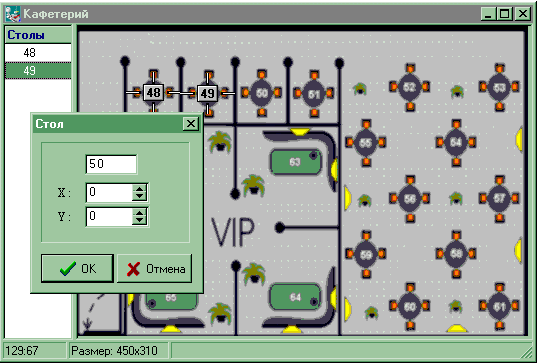Image resolution: width=538 pixels, height=364 pixels.
Task: Click the 129:67 coordinates in status bar
Action: click(x=22, y=351)
